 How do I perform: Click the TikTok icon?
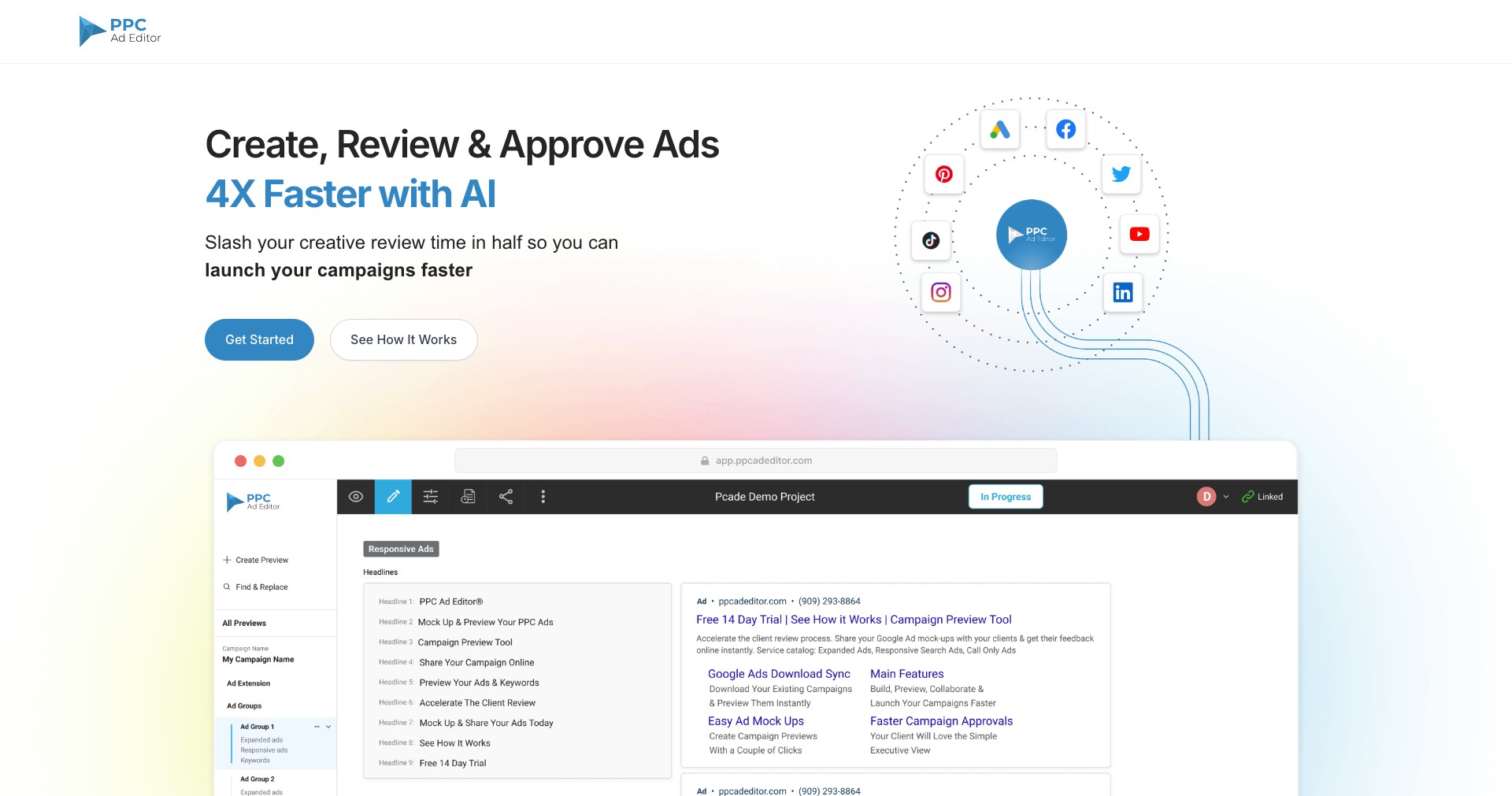[931, 240]
